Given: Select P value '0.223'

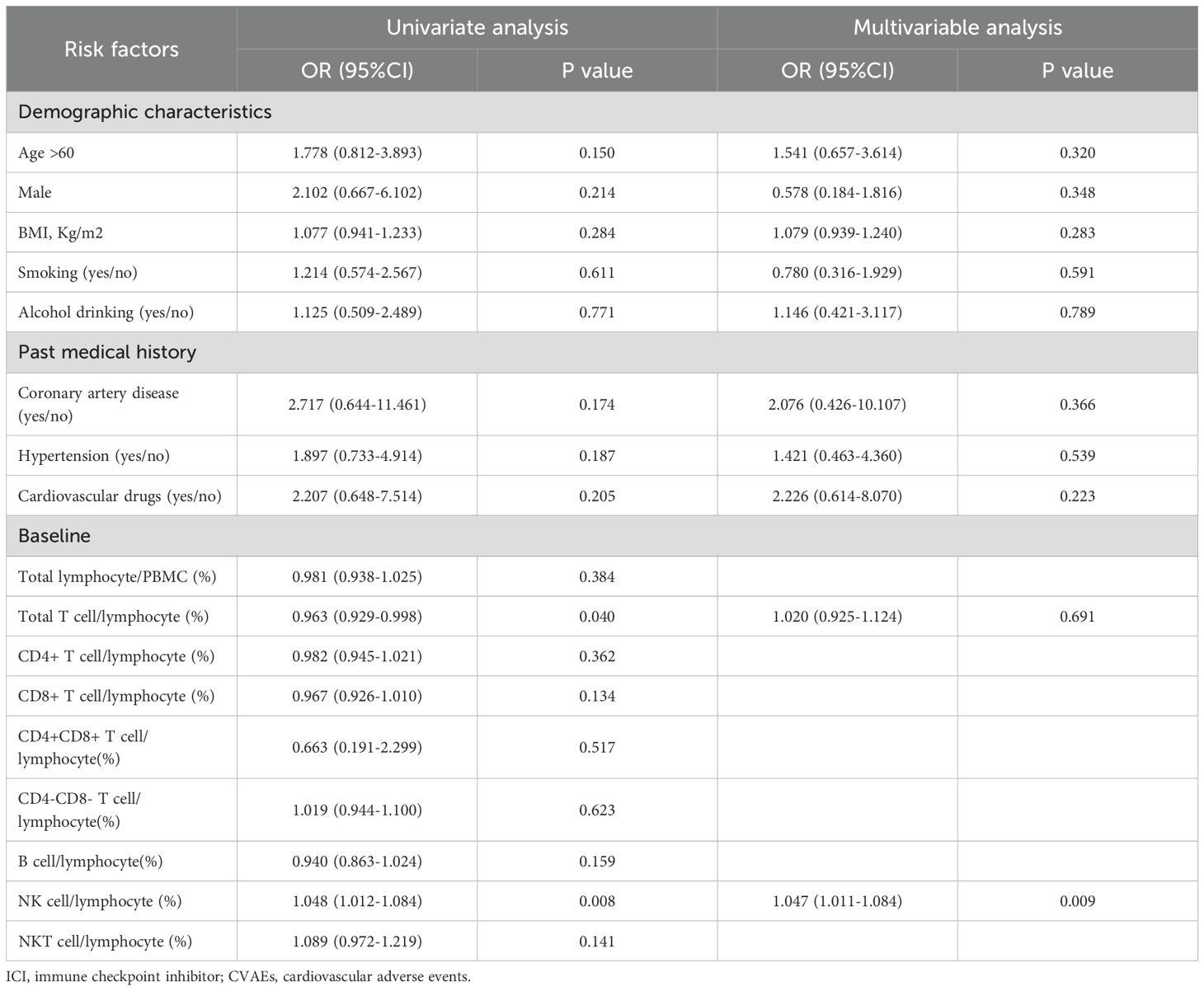Looking at the screenshot, I should [x=1078, y=495].
